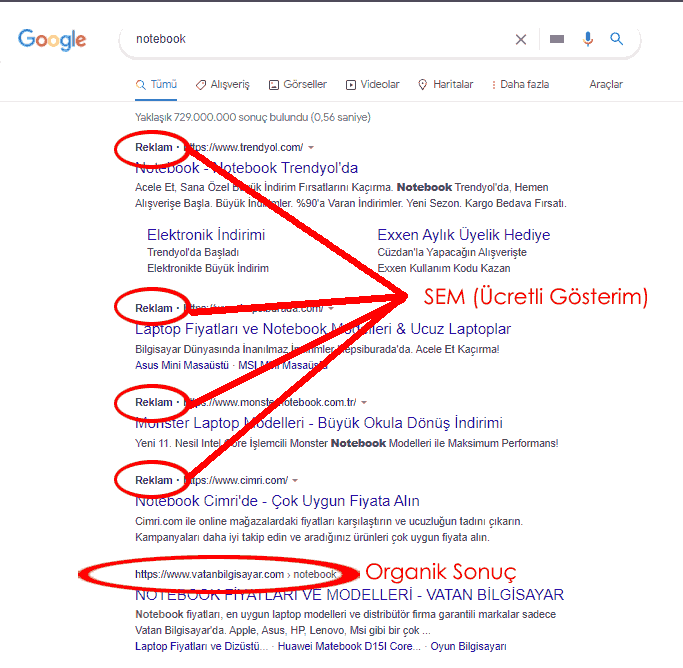This screenshot has width=683, height=668.
Task: Open Laptop Fiyatları ve Dizüstü sitelink
Action: pyautogui.click(x=201, y=646)
